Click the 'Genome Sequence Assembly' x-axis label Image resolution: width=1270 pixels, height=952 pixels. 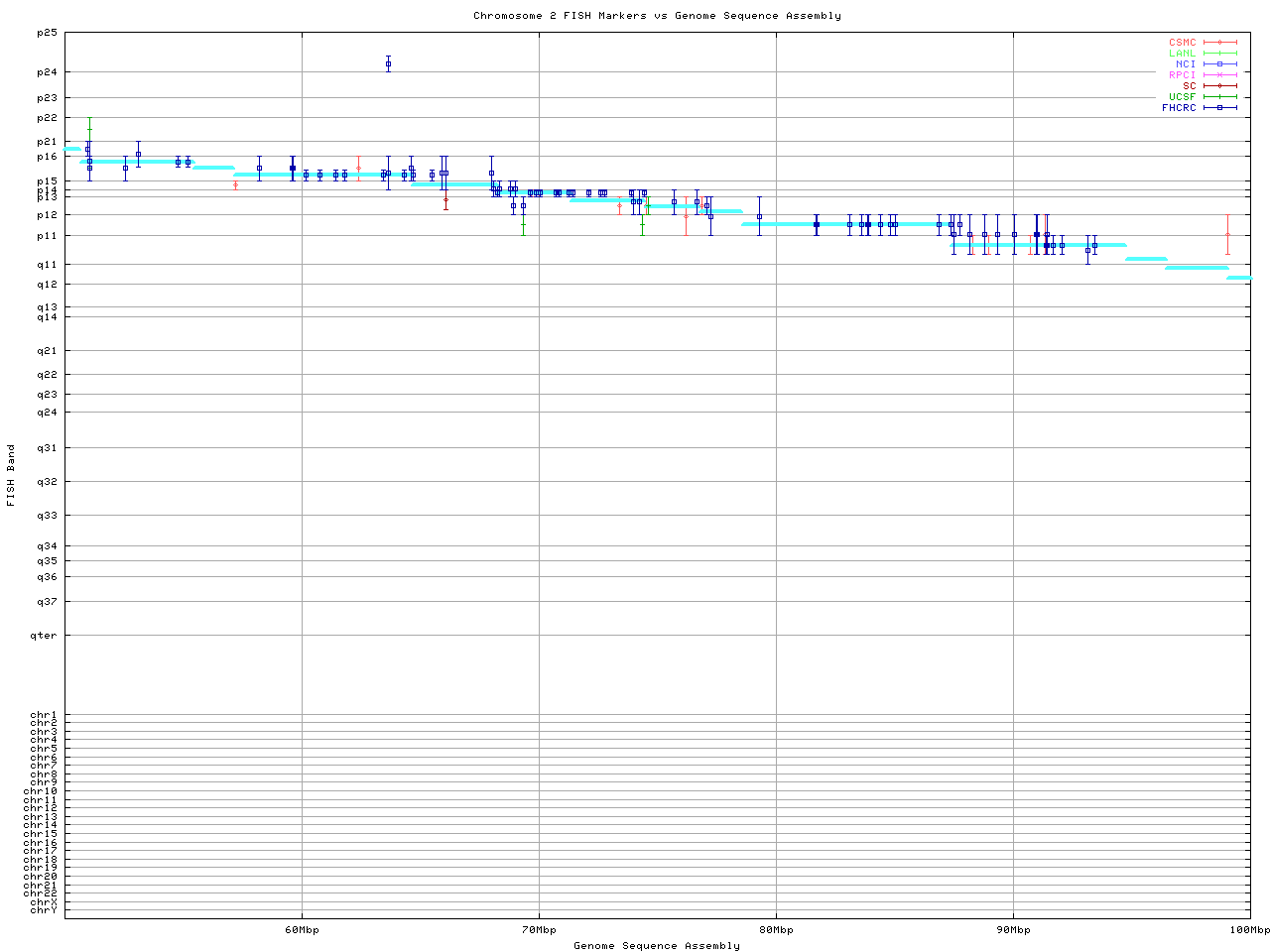pos(657,946)
